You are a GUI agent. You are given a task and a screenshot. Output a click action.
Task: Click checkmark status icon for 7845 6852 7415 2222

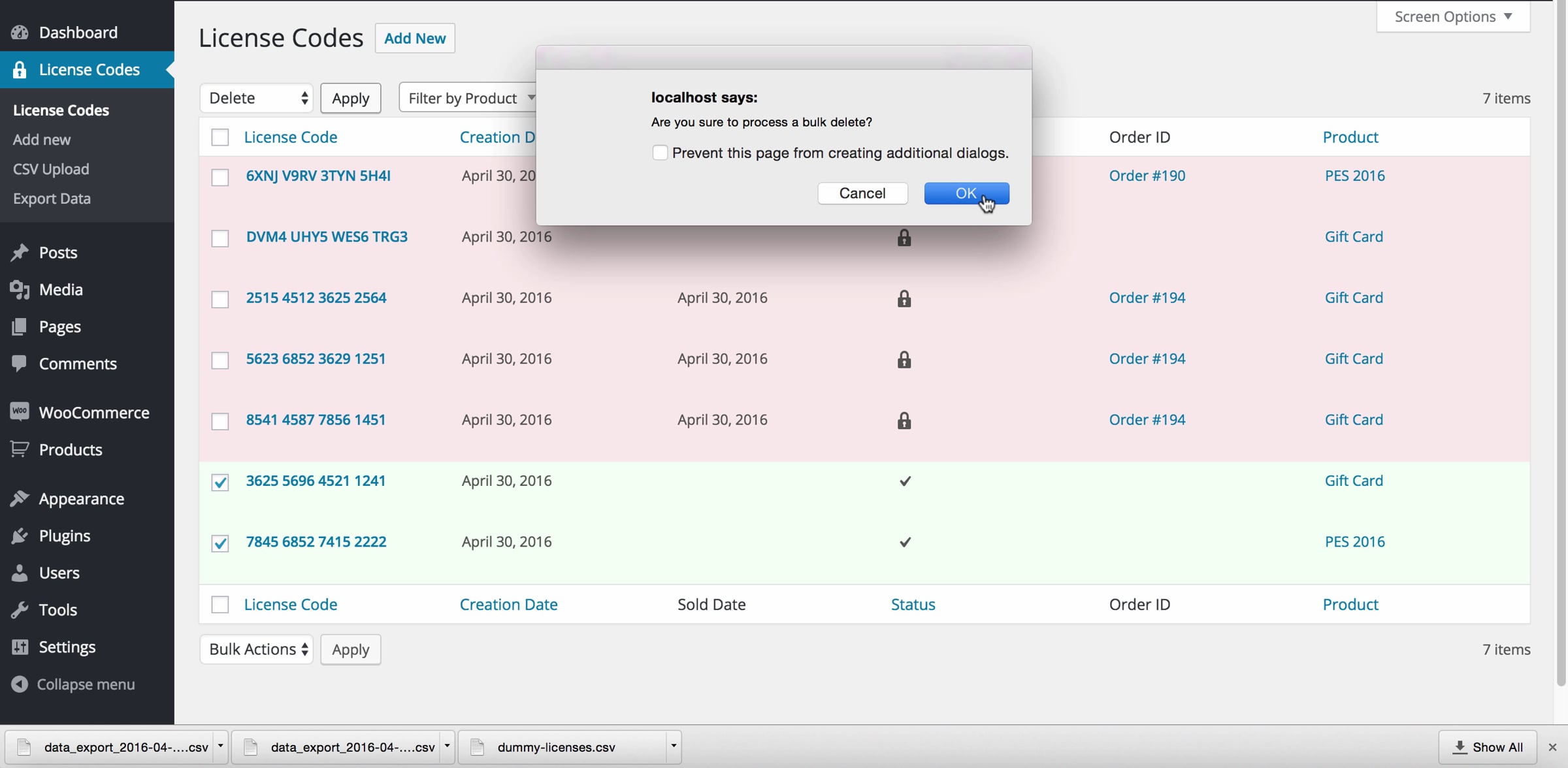[x=905, y=542]
